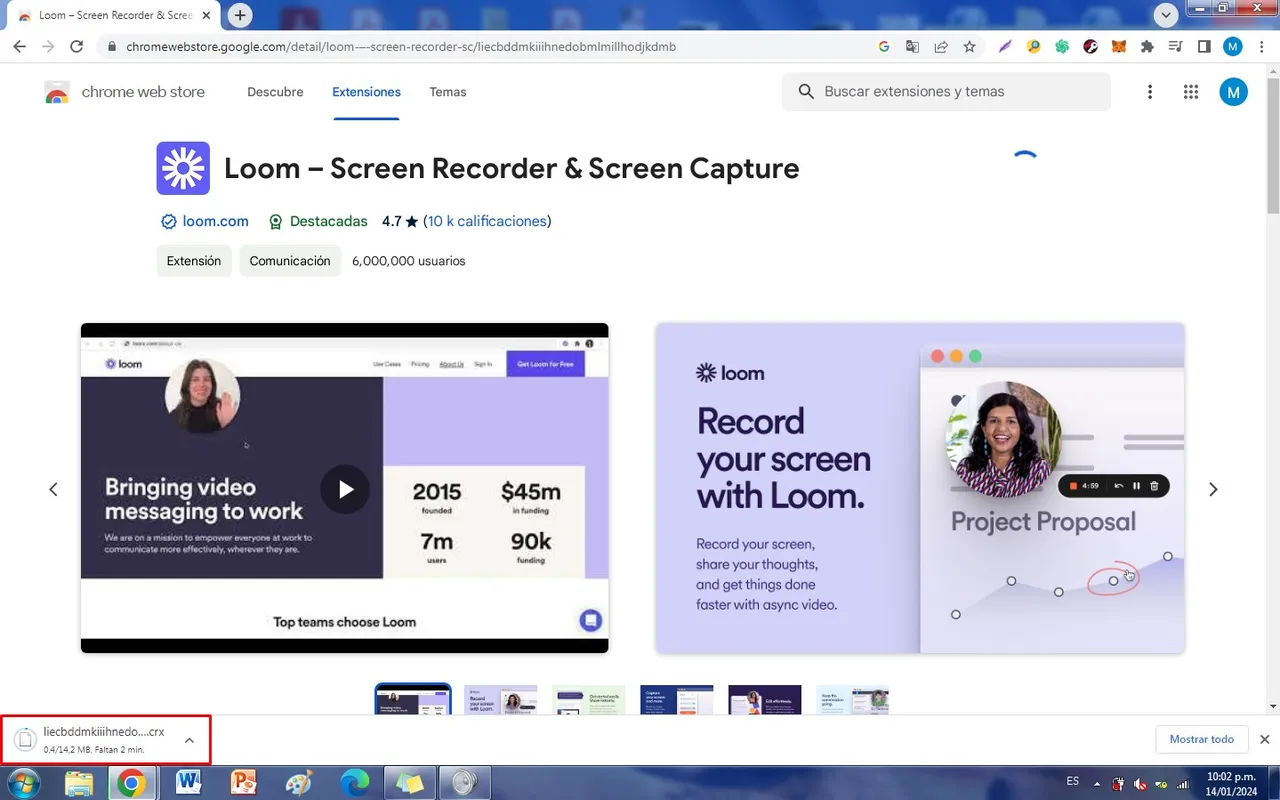Select the fifth carousel thumbnail
This screenshot has height=800, width=1280.
pos(765,700)
